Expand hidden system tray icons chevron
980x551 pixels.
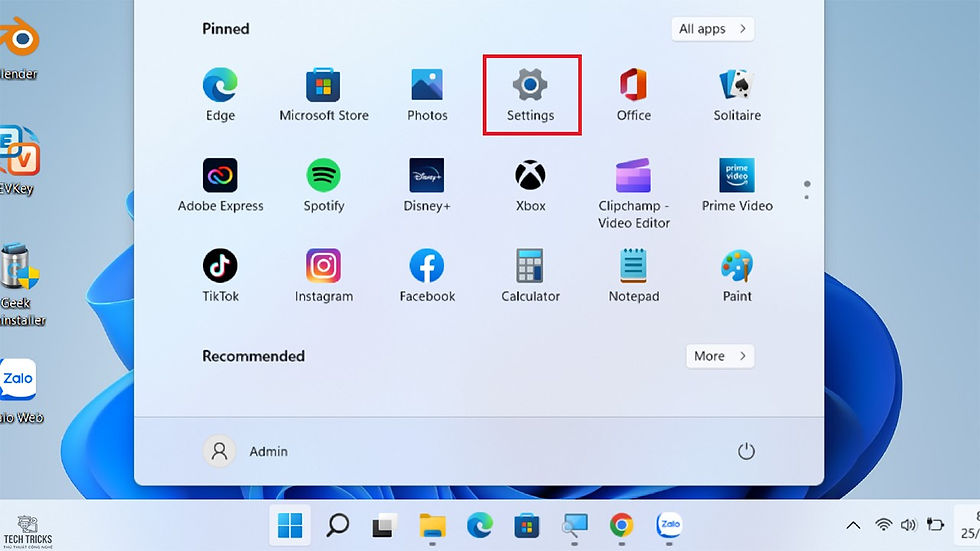pyautogui.click(x=853, y=525)
